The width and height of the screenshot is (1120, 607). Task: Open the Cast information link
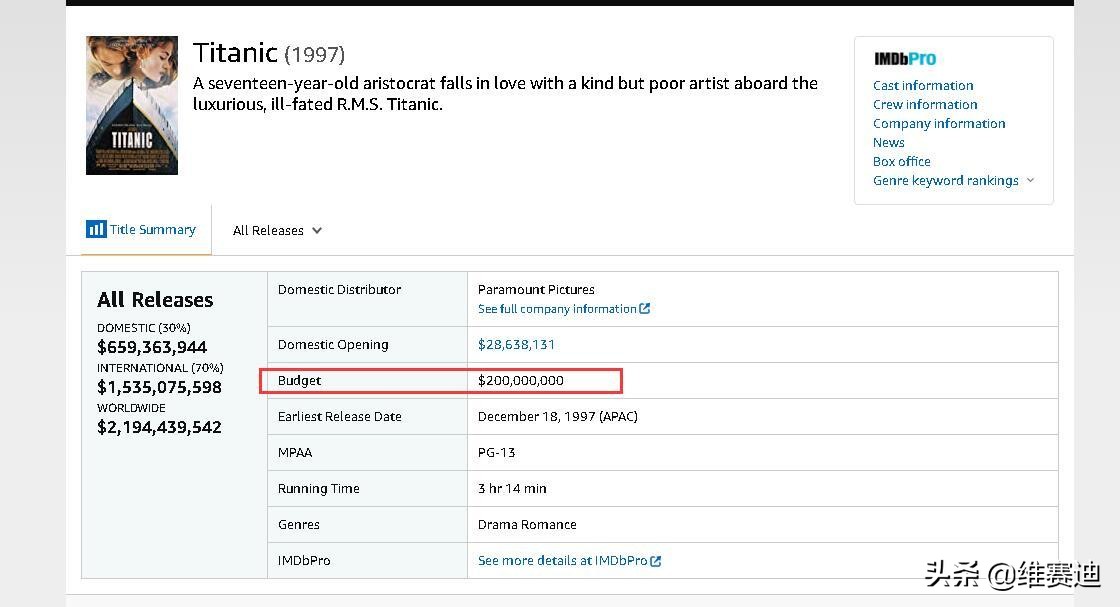(x=923, y=85)
